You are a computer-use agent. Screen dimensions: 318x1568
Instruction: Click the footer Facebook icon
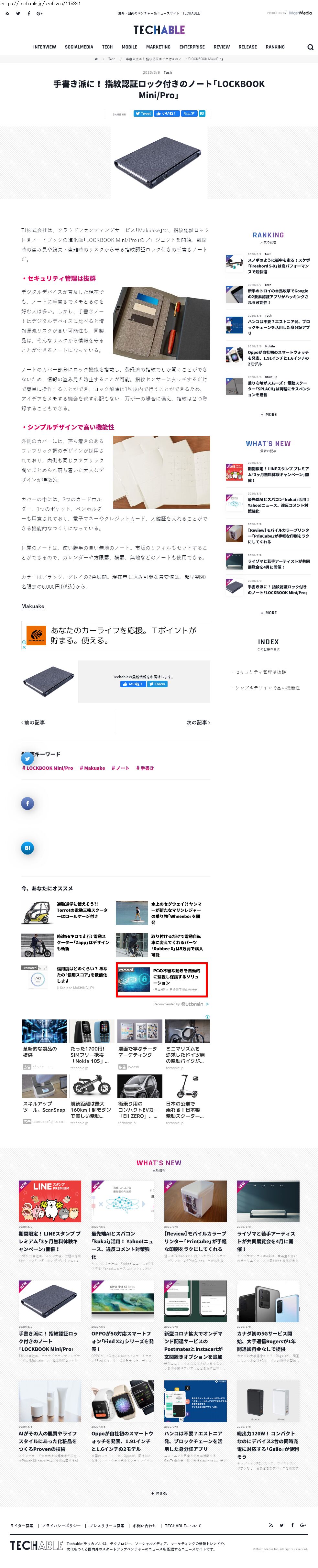(x=292, y=1525)
